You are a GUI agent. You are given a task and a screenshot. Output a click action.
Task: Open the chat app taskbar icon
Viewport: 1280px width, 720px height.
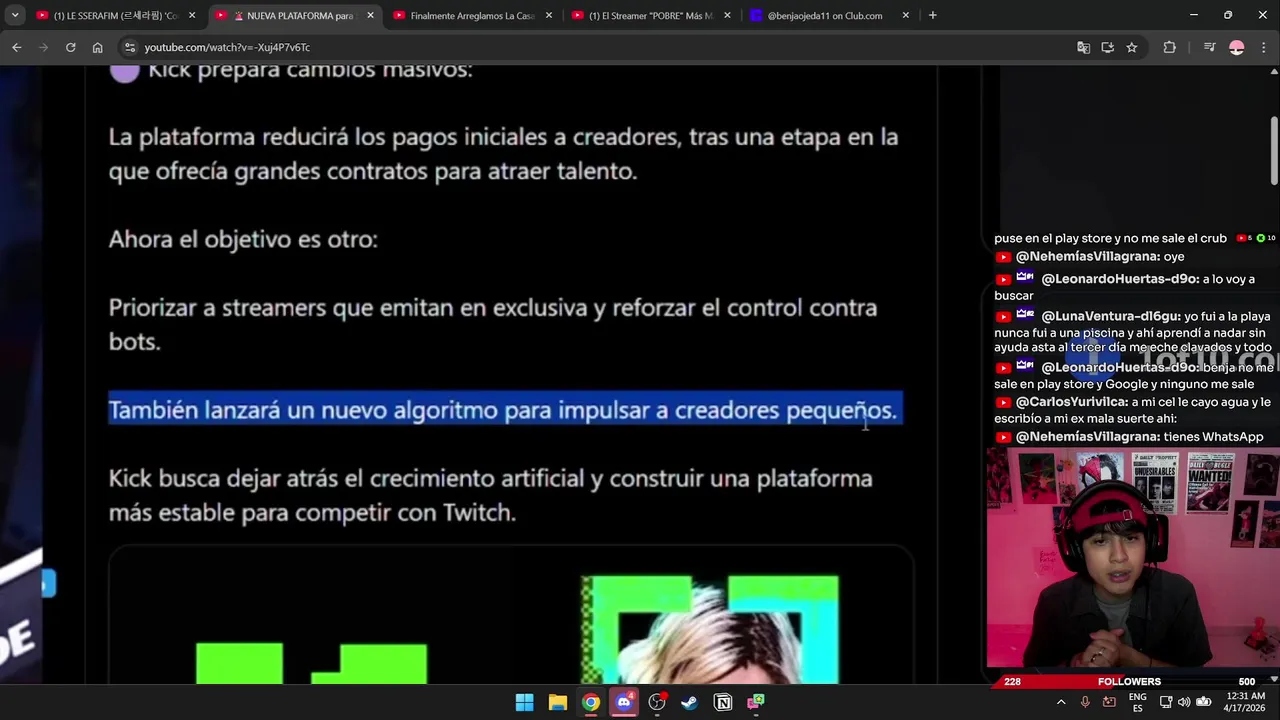755,702
